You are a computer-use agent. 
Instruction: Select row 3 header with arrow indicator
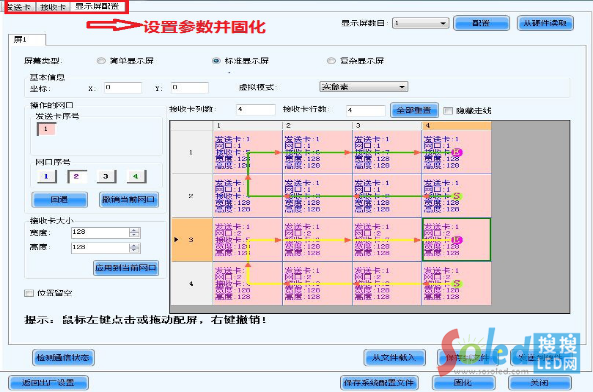(192, 240)
